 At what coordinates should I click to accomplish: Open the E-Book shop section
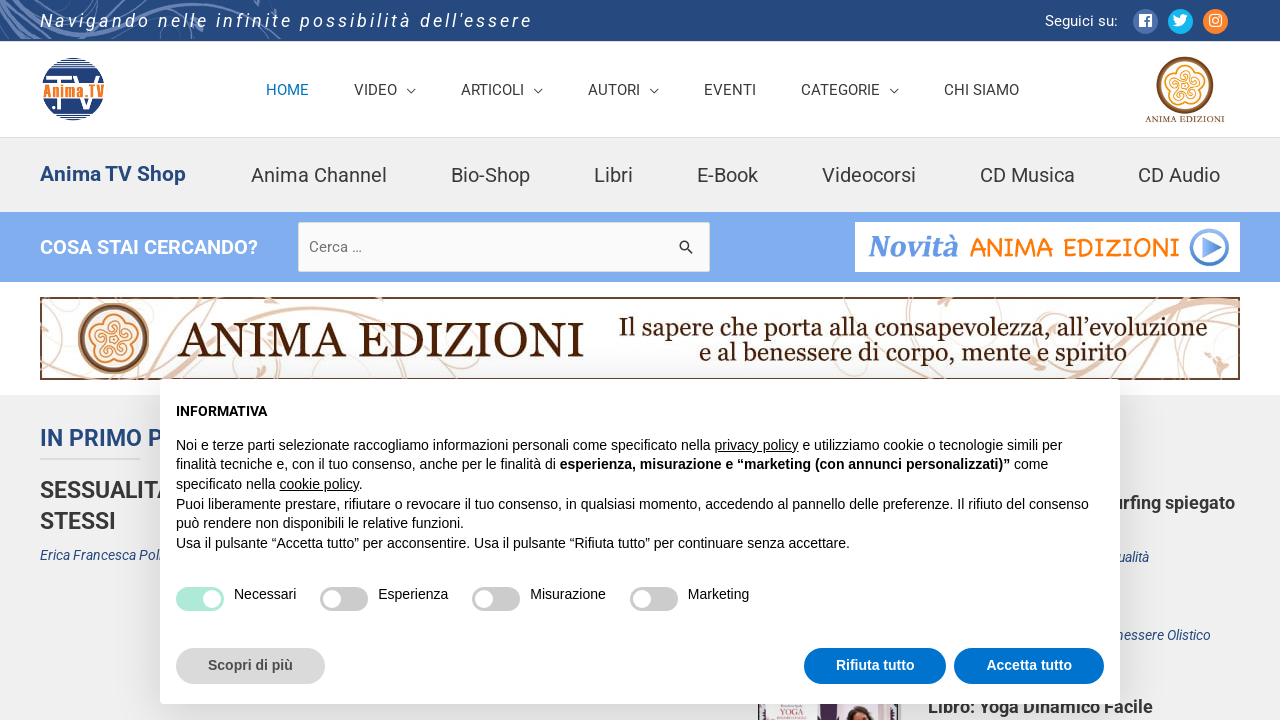click(x=727, y=175)
